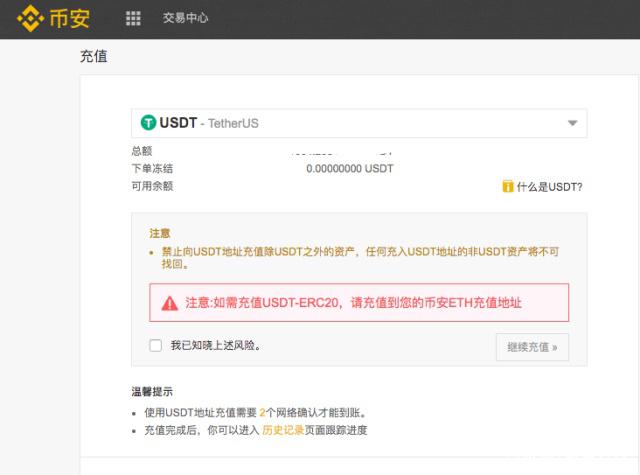Click the 总额 label

tap(142, 151)
